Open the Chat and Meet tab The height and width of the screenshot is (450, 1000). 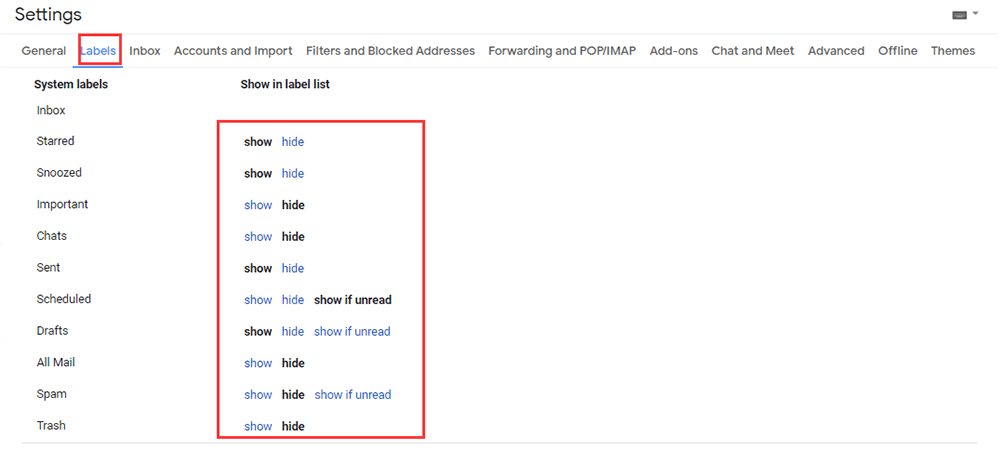pos(753,51)
